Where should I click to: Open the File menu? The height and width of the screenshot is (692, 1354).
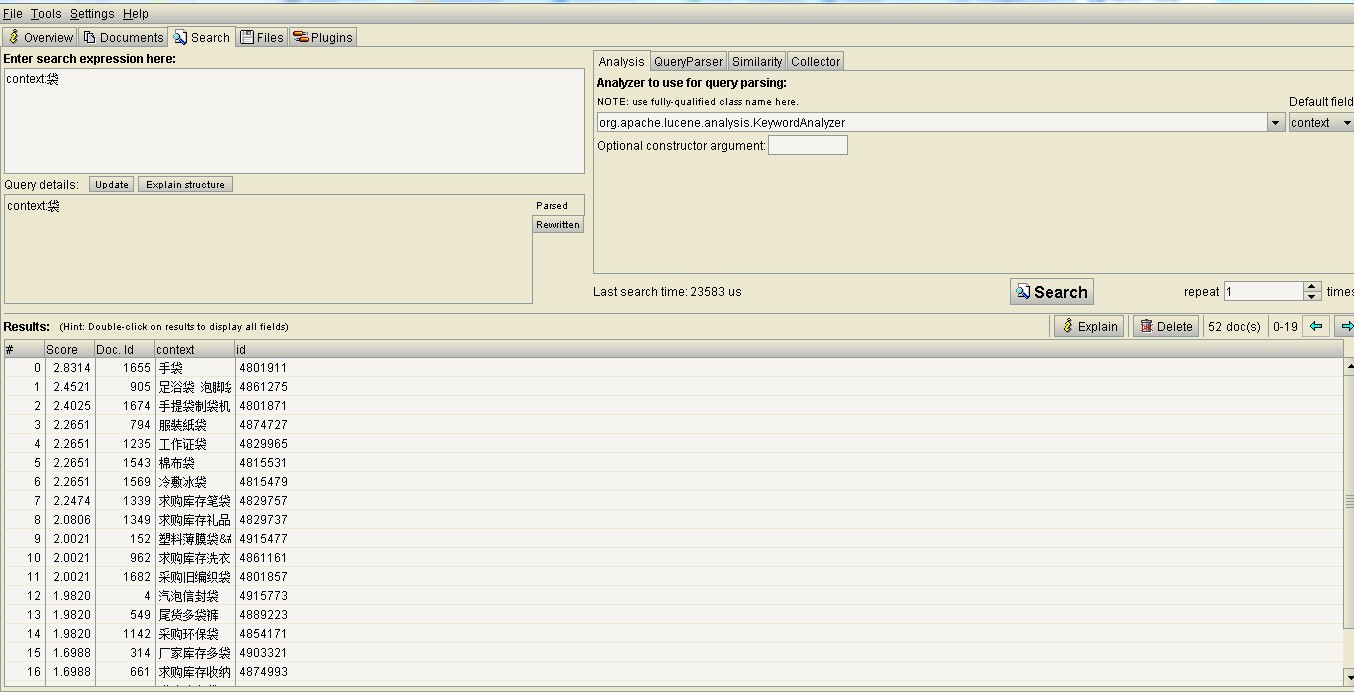[13, 13]
